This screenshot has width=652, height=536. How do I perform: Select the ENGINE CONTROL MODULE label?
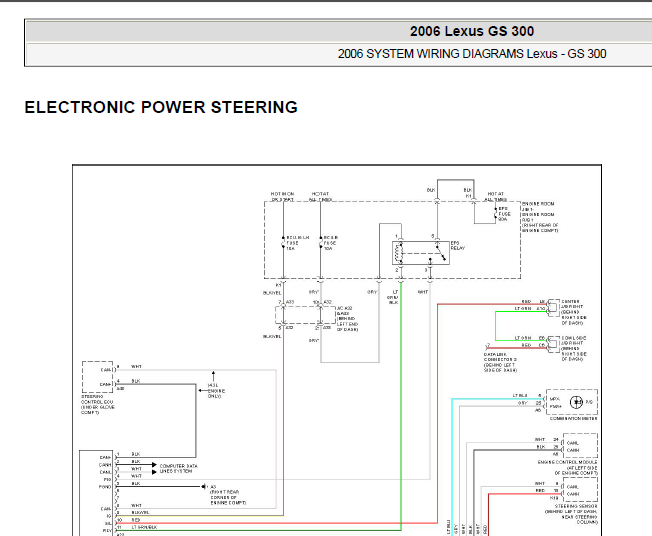(x=568, y=467)
